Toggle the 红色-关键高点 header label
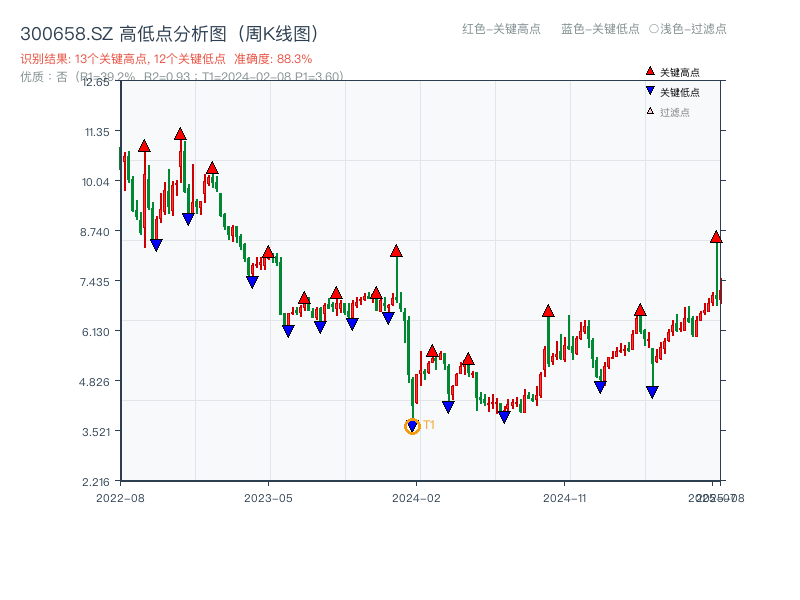This screenshot has height=600, width=800. 500,29
